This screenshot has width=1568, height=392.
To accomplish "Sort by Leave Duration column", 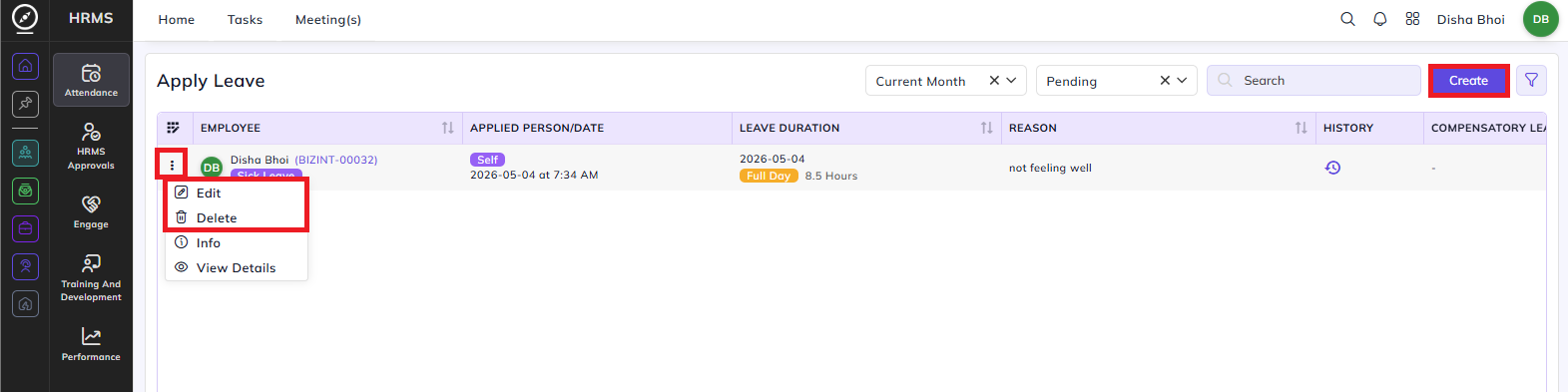I will (x=987, y=128).
